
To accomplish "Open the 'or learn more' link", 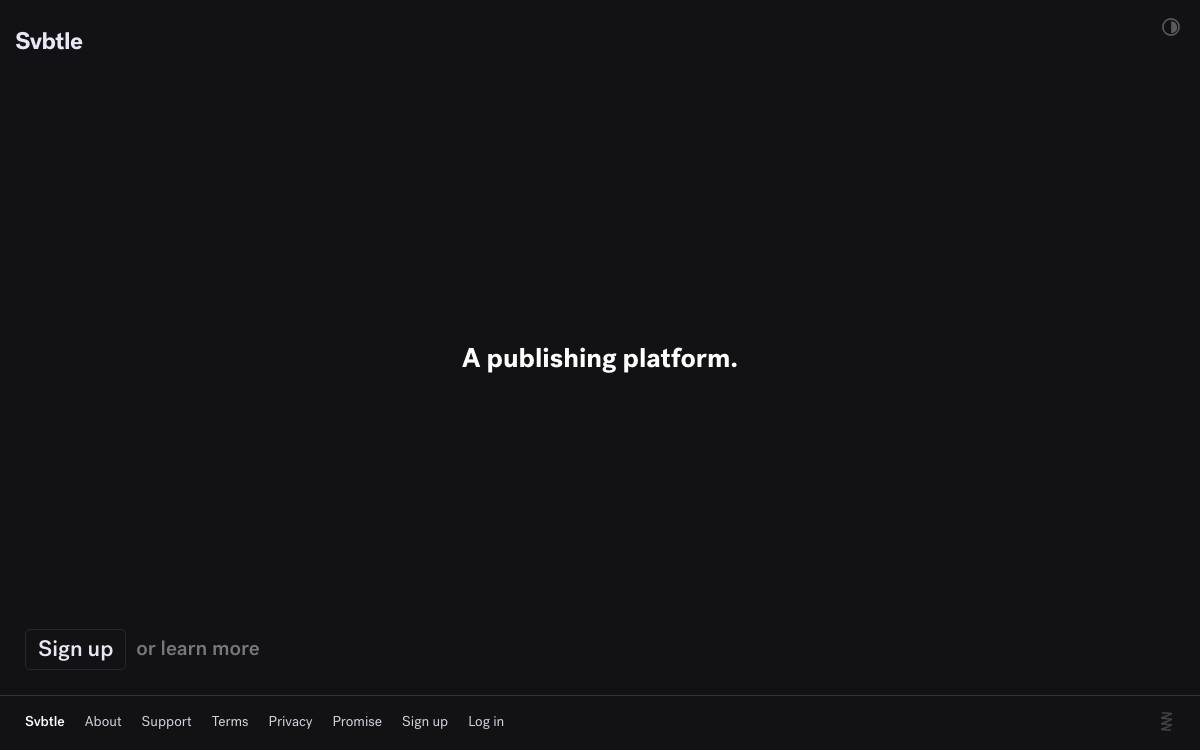I will [198, 649].
